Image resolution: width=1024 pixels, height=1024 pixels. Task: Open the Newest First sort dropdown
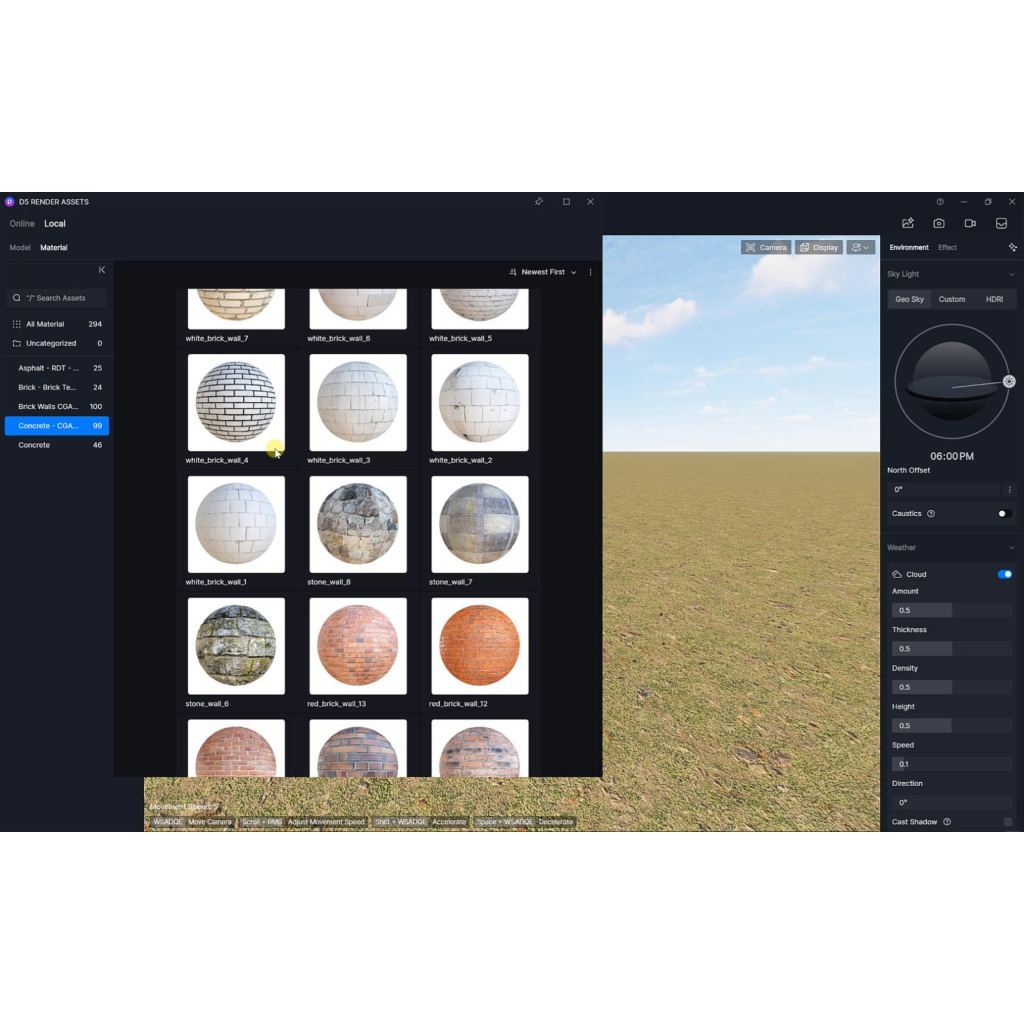pyautogui.click(x=543, y=272)
